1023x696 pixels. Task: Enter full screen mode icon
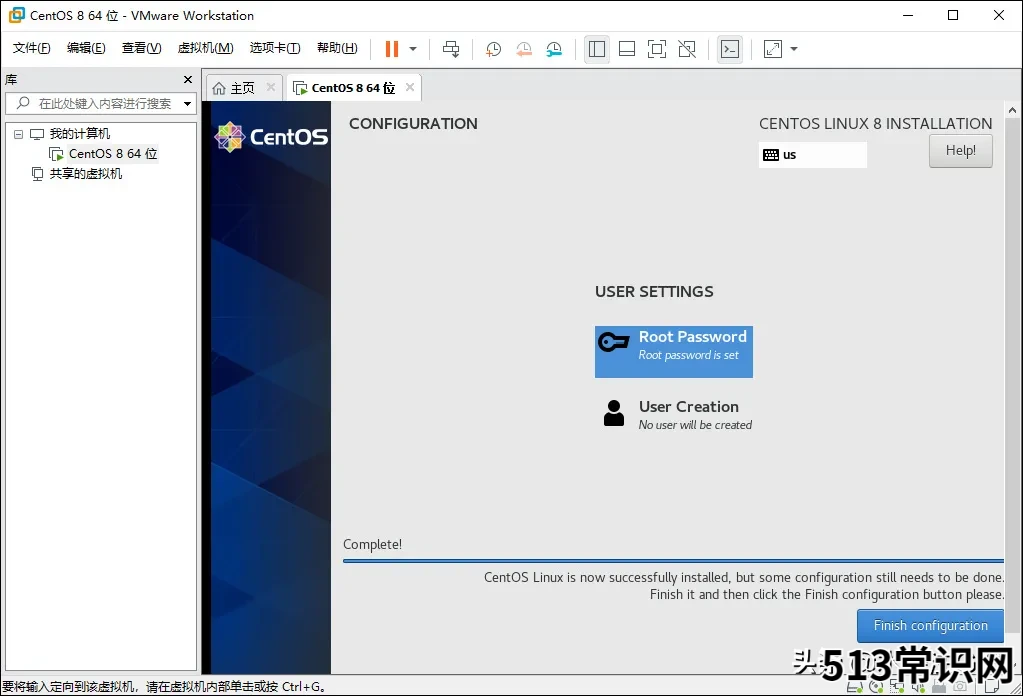tap(657, 49)
